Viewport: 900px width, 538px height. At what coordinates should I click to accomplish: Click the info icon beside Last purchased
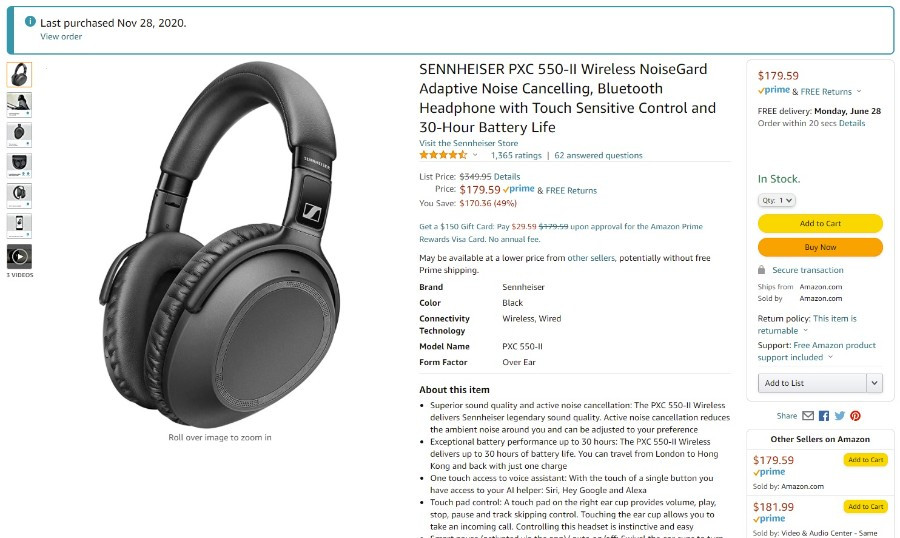30,21
